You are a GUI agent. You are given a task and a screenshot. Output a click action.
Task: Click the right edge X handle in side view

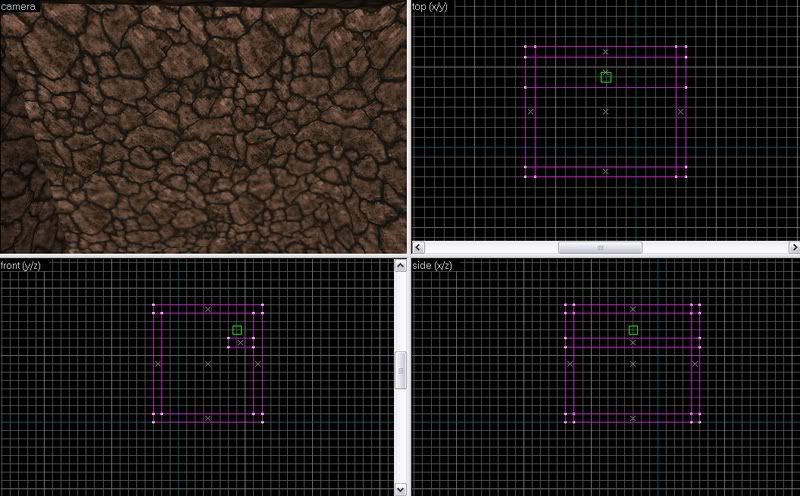coord(695,364)
